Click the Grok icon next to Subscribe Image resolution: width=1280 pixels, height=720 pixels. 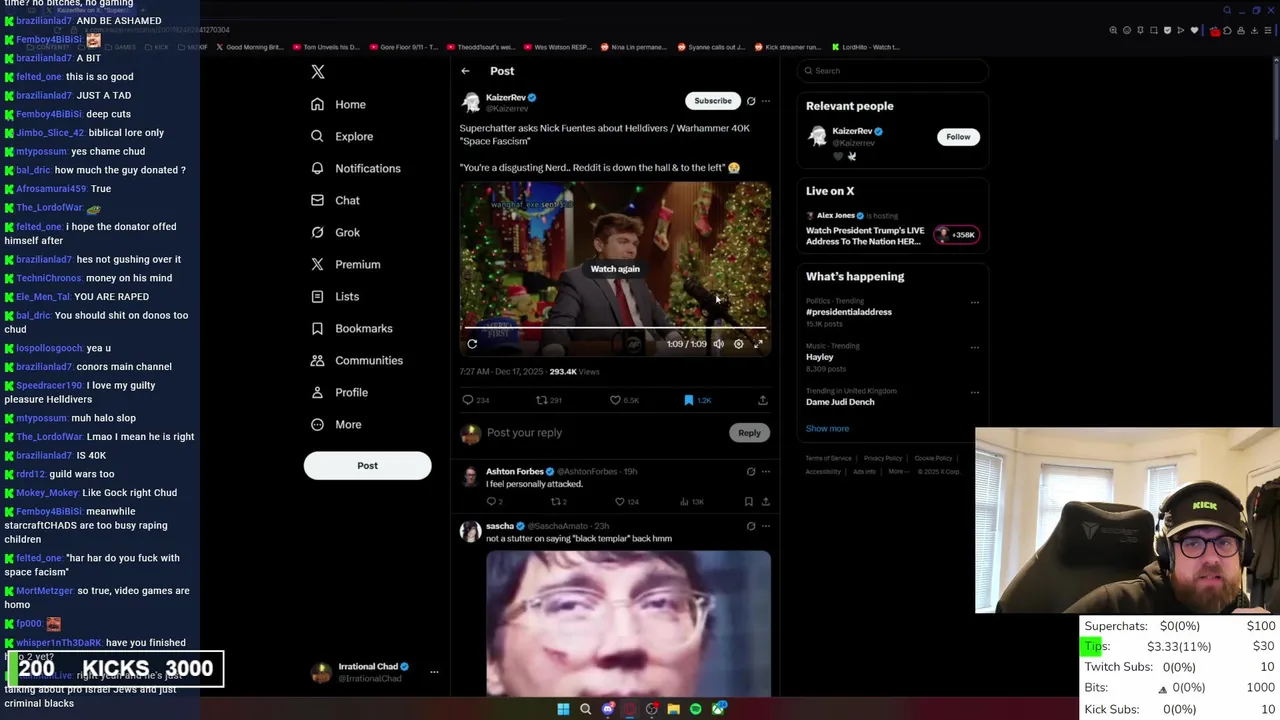pos(751,101)
